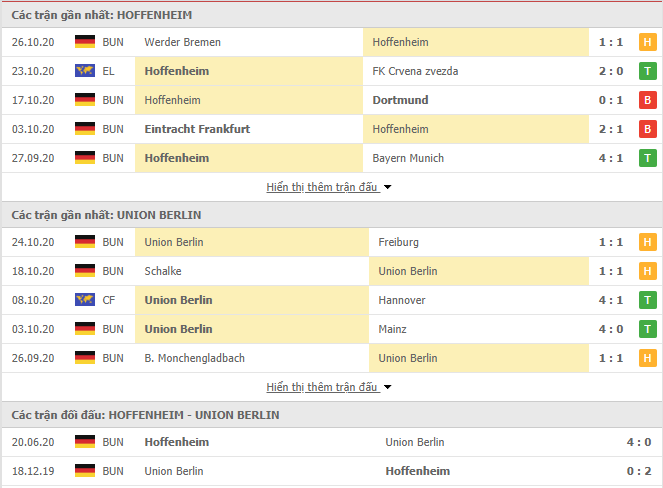Image resolution: width=663 pixels, height=488 pixels.
Task: Open the B. Monchengladbach team link
Action: tap(195, 358)
